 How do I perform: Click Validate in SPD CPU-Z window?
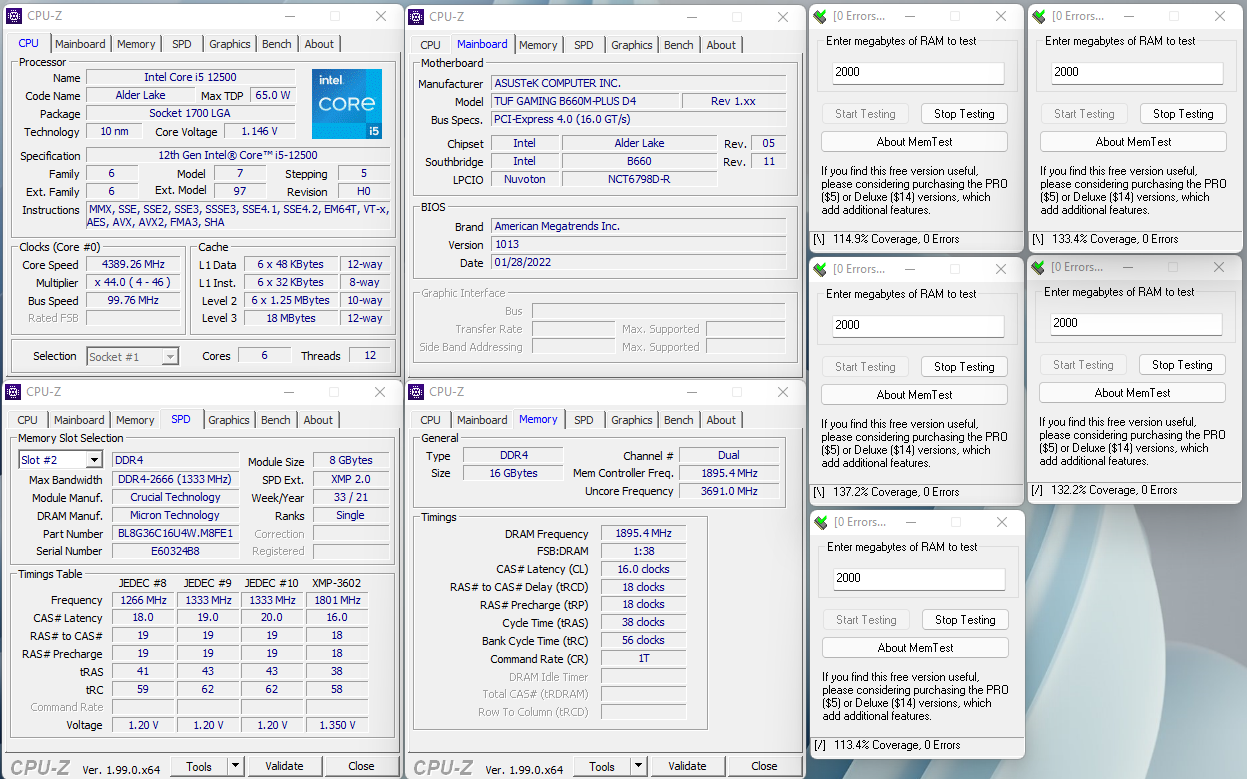click(284, 766)
